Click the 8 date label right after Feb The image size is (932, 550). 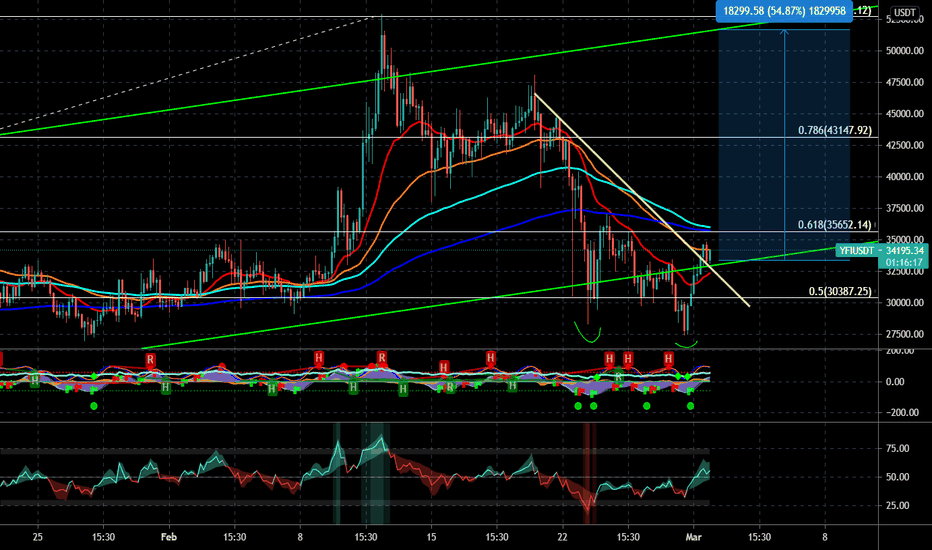tap(300, 537)
